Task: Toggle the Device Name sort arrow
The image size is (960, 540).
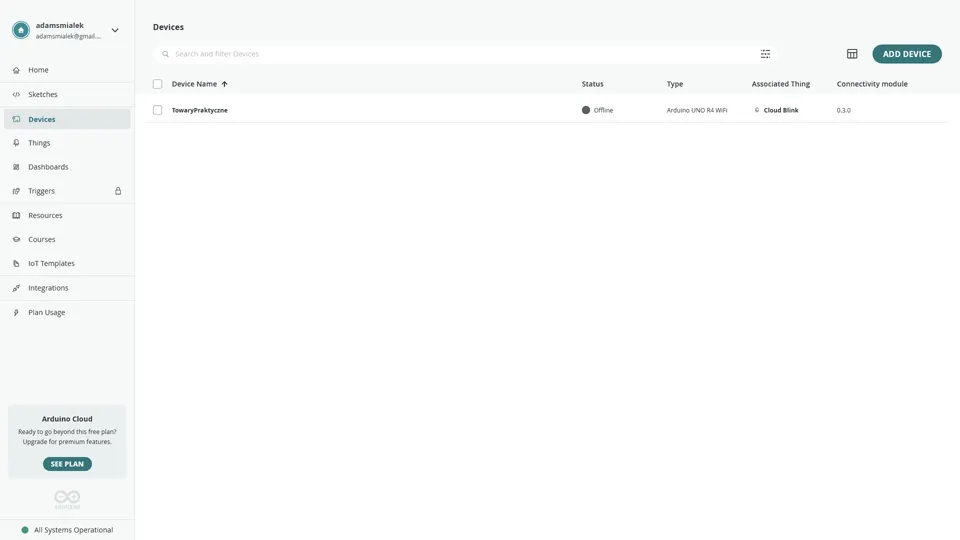Action: pyautogui.click(x=225, y=84)
